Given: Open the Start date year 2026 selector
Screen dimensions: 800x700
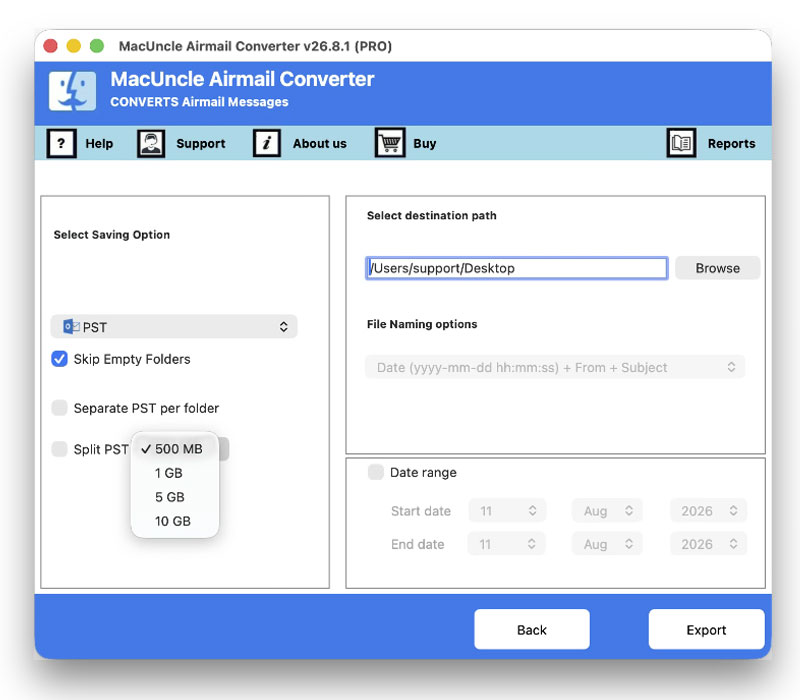Looking at the screenshot, I should pyautogui.click(x=708, y=511).
